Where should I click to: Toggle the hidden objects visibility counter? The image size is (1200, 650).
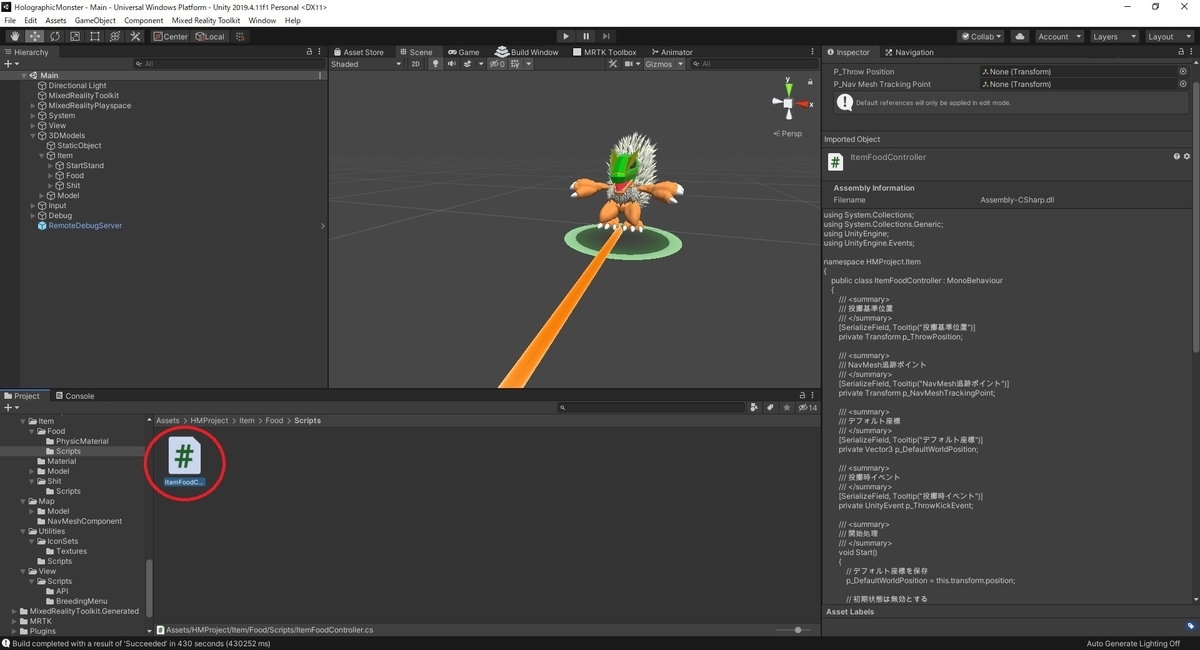pos(498,64)
